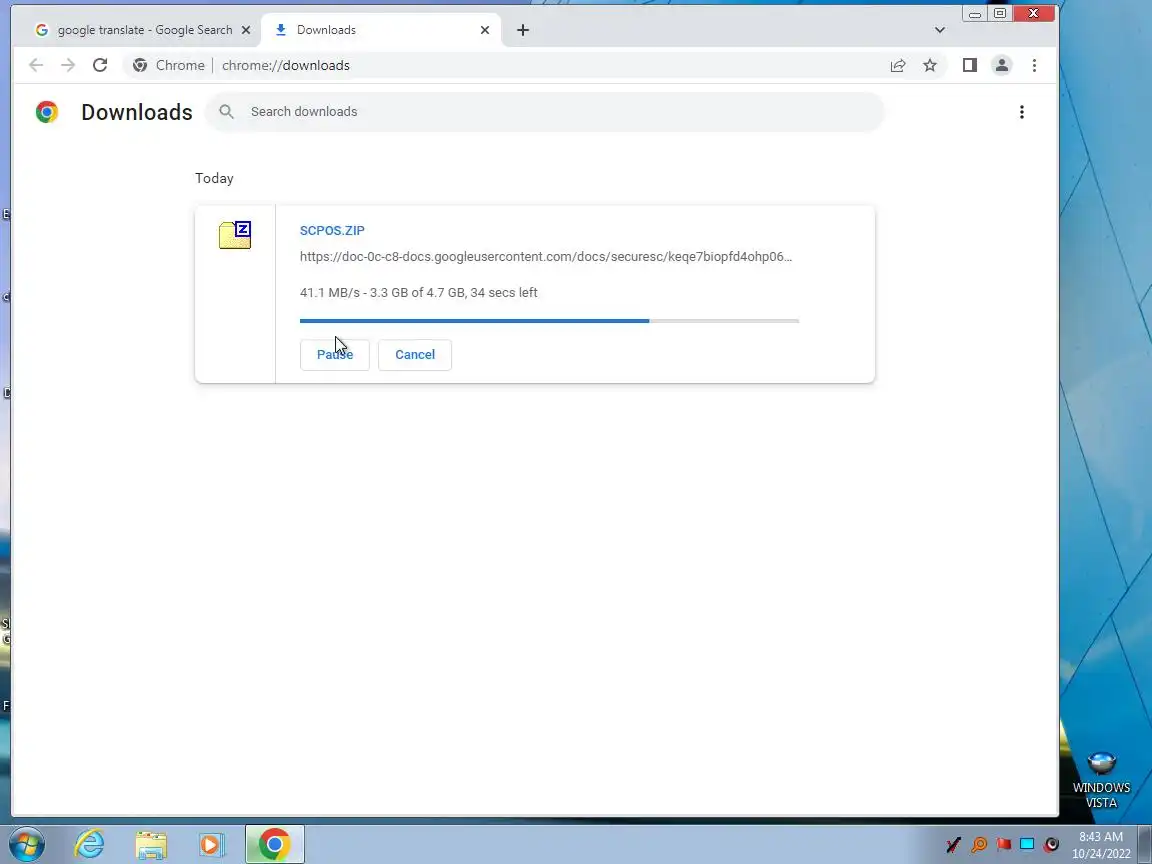The height and width of the screenshot is (864, 1152).
Task: Click the orange magnifier tray icon
Action: click(x=979, y=844)
